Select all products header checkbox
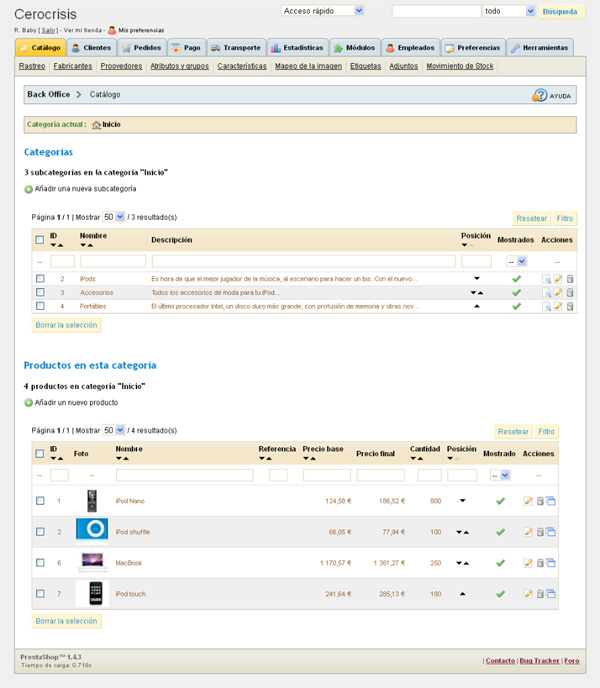 (x=40, y=453)
